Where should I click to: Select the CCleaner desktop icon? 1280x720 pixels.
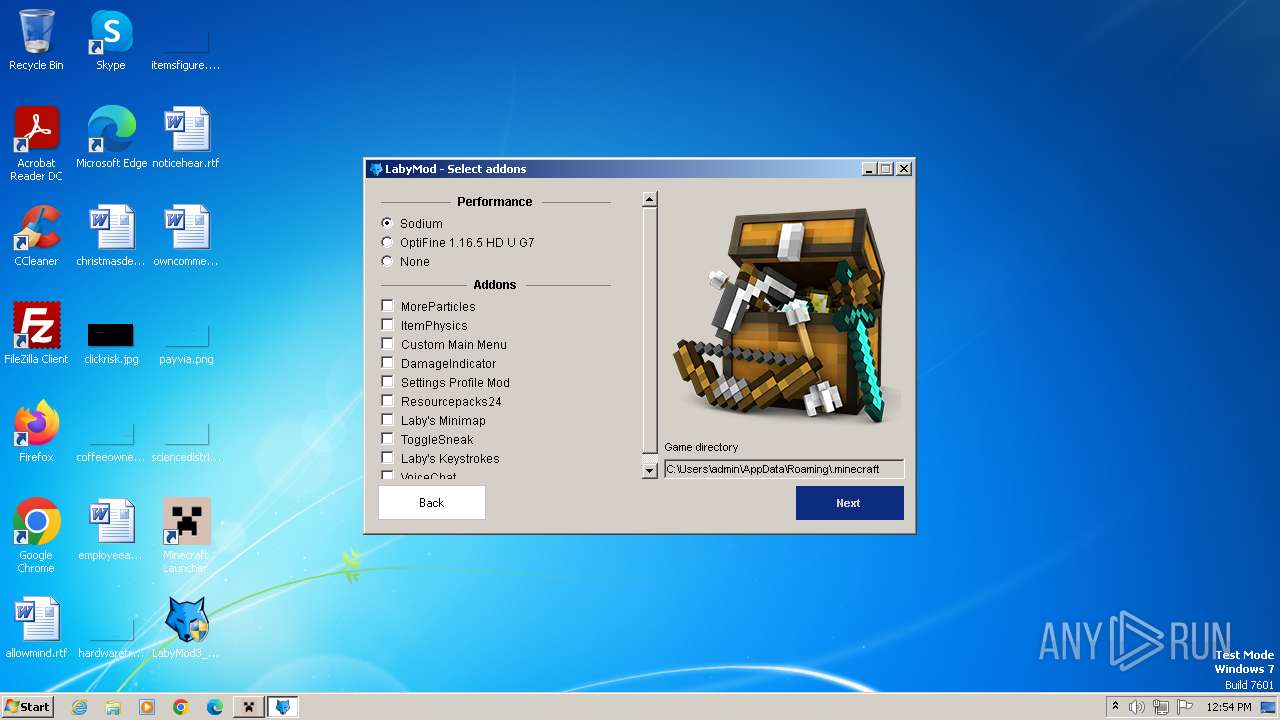36,237
